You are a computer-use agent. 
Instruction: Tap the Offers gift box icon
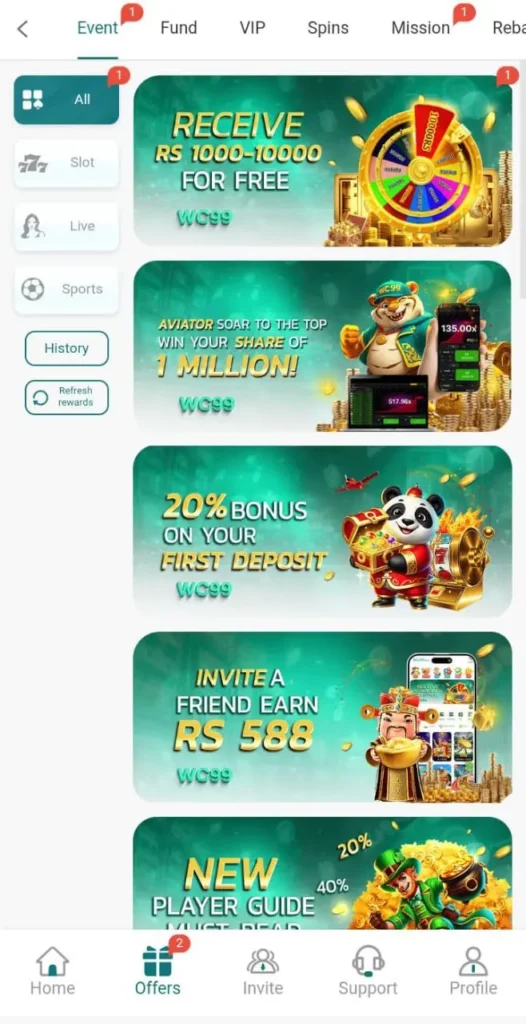pos(157,961)
